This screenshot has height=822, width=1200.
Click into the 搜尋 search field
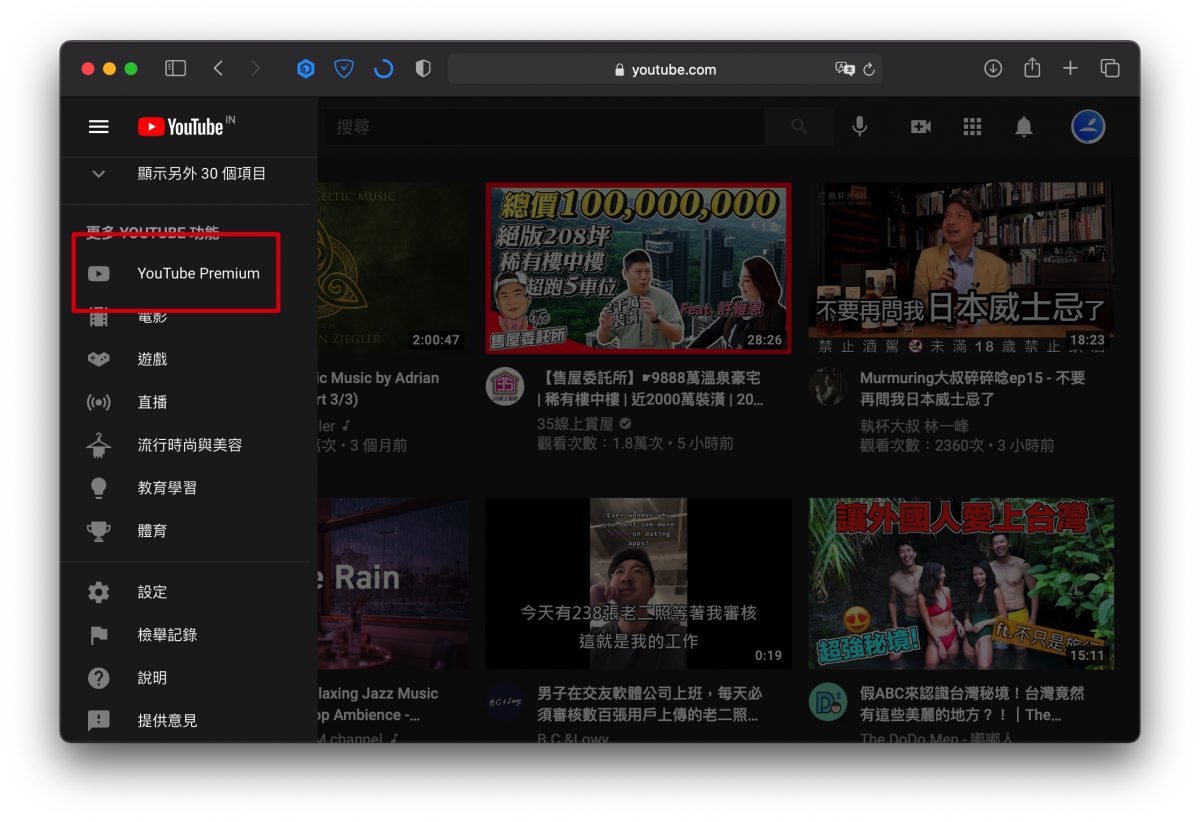545,127
